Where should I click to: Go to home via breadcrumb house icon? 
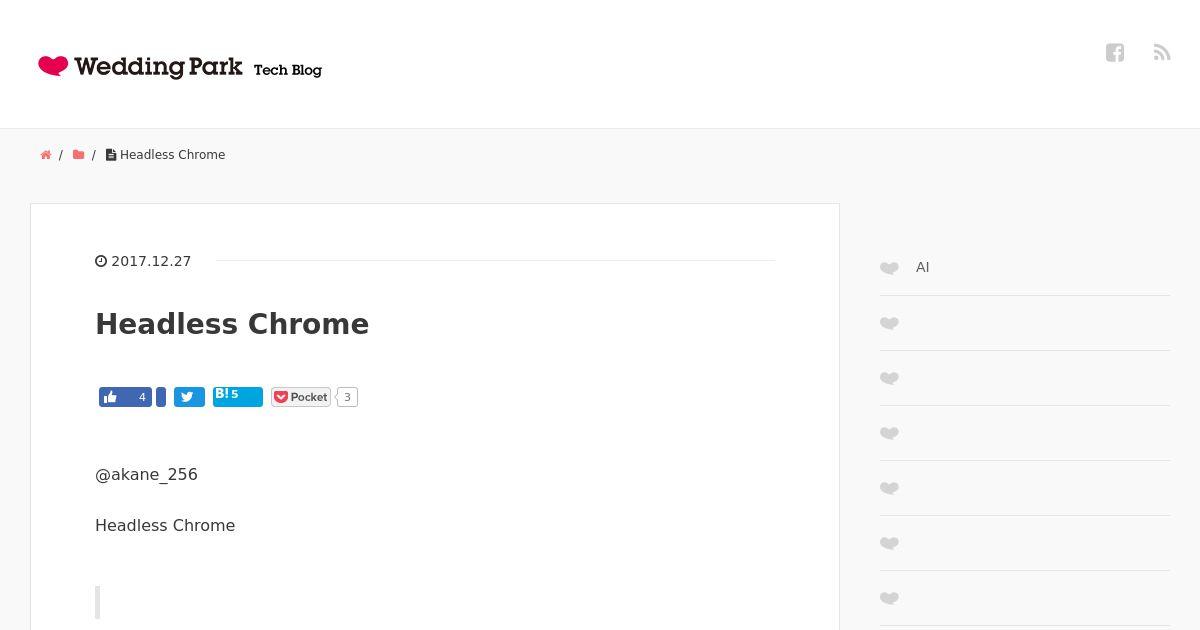[x=46, y=155]
